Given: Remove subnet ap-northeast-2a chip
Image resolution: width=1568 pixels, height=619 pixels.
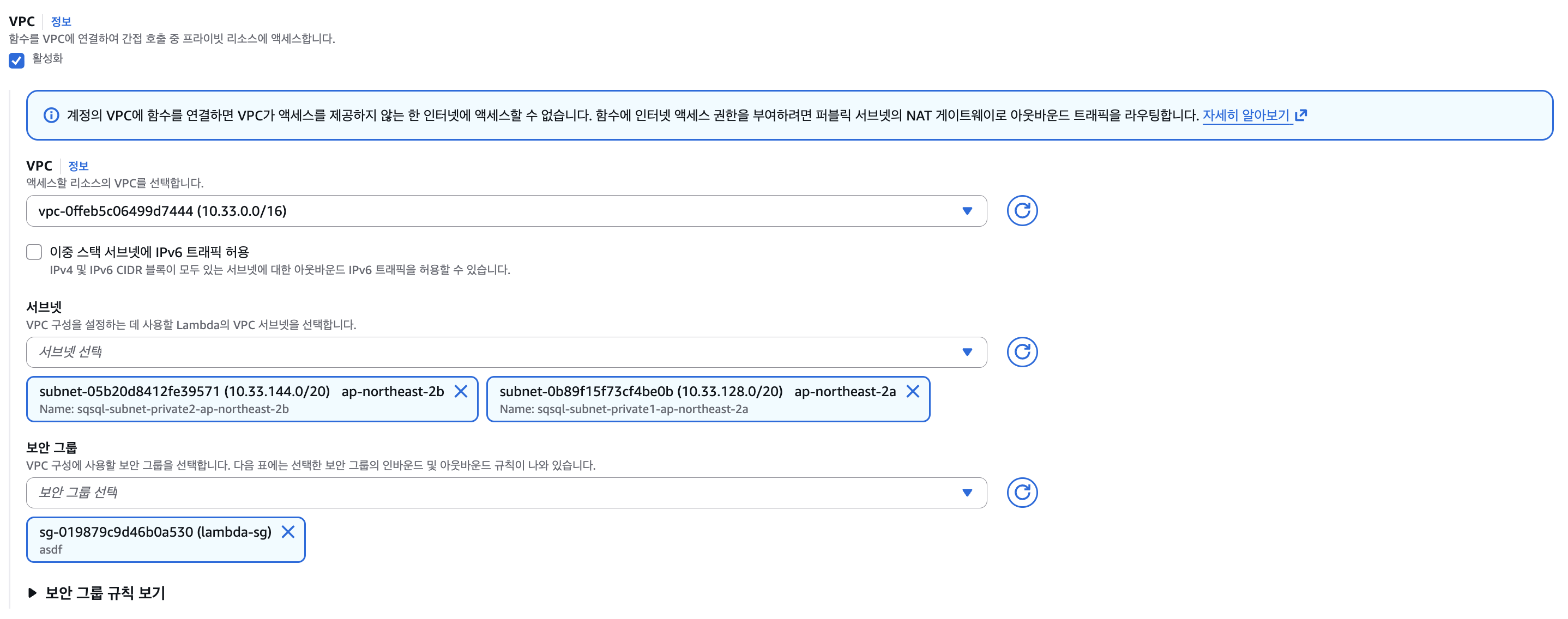Looking at the screenshot, I should 912,392.
